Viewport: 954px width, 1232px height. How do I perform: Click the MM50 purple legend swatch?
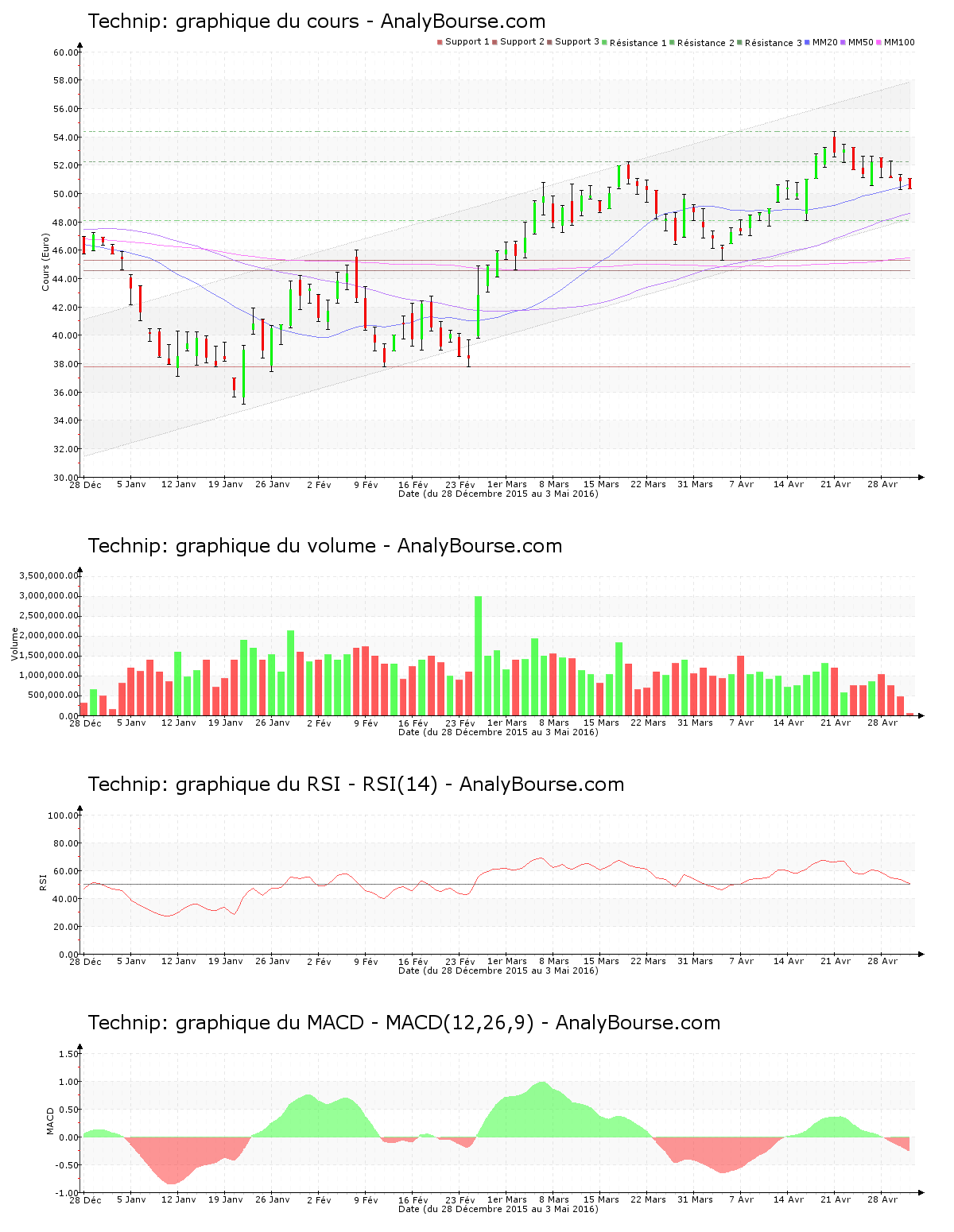tap(843, 42)
